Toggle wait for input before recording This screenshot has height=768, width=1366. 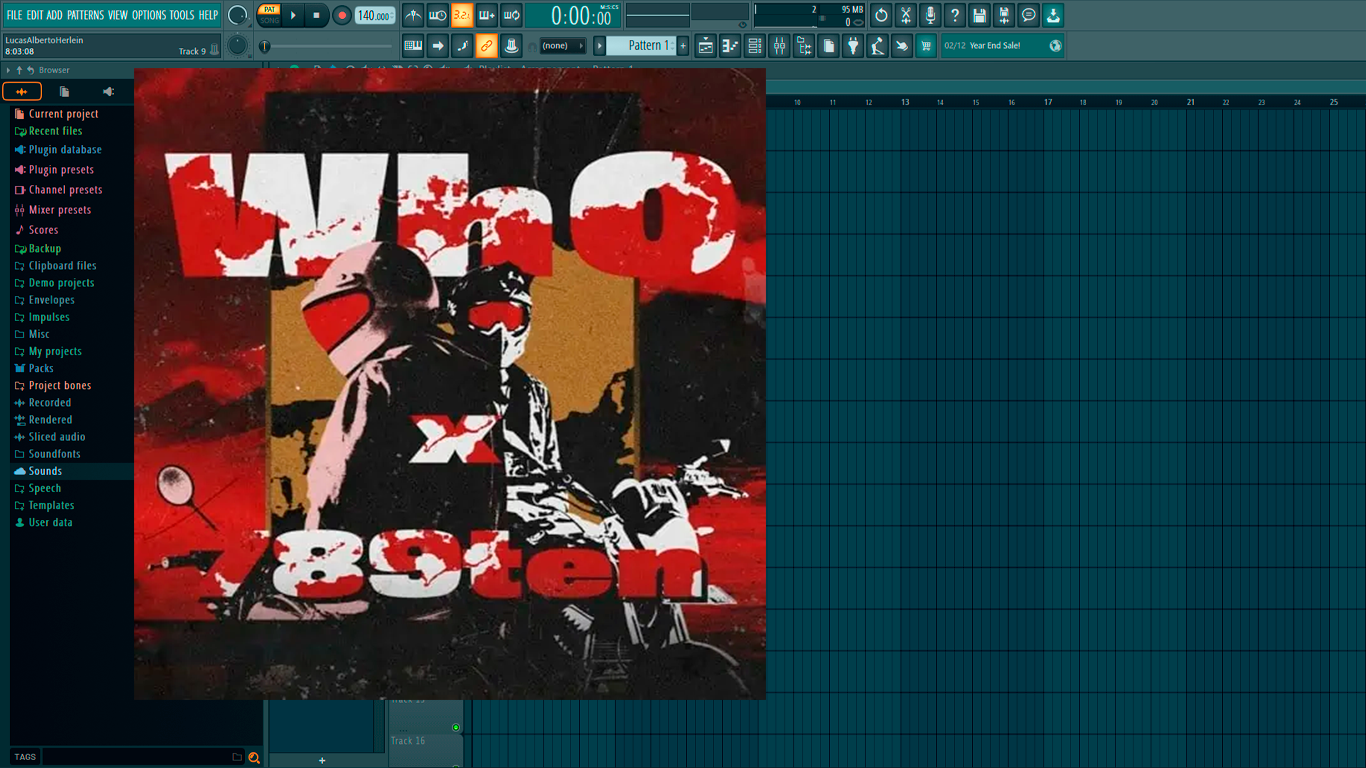tap(437, 15)
